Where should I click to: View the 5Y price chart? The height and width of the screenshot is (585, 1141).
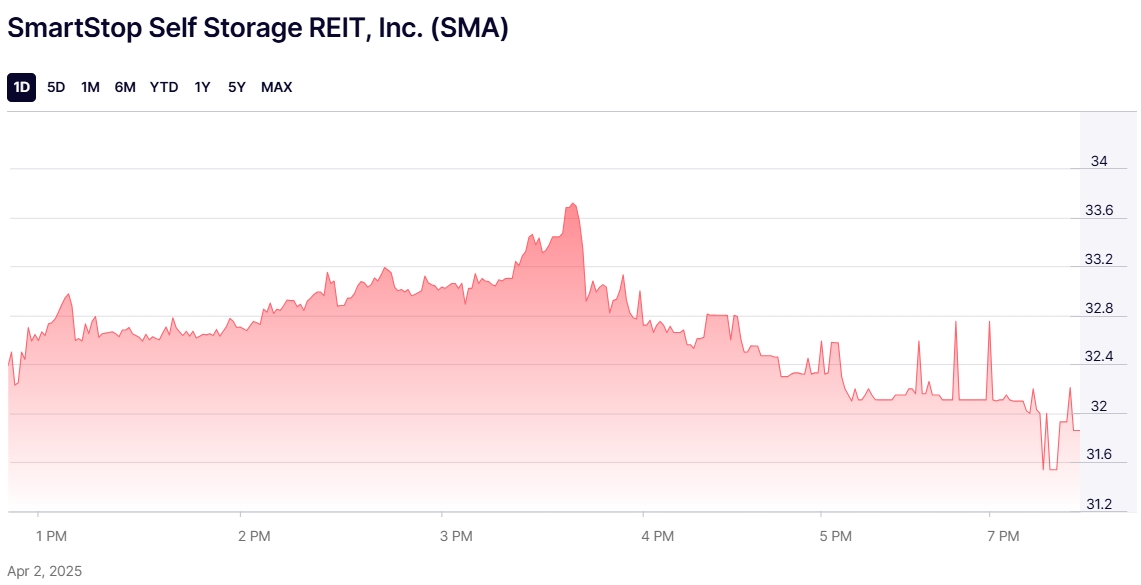(x=236, y=87)
